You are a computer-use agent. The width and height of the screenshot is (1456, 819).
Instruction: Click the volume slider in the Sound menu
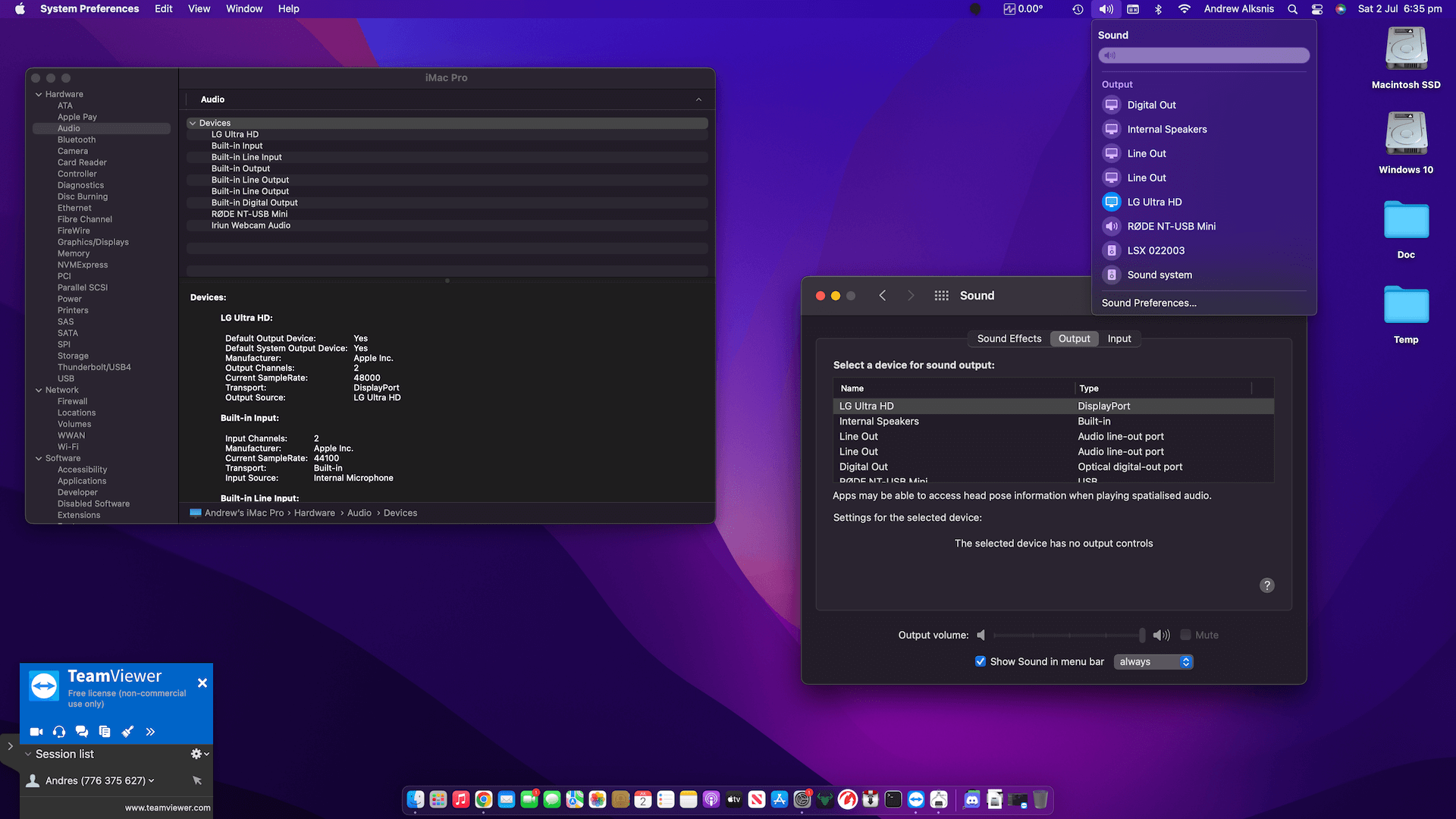[1203, 55]
